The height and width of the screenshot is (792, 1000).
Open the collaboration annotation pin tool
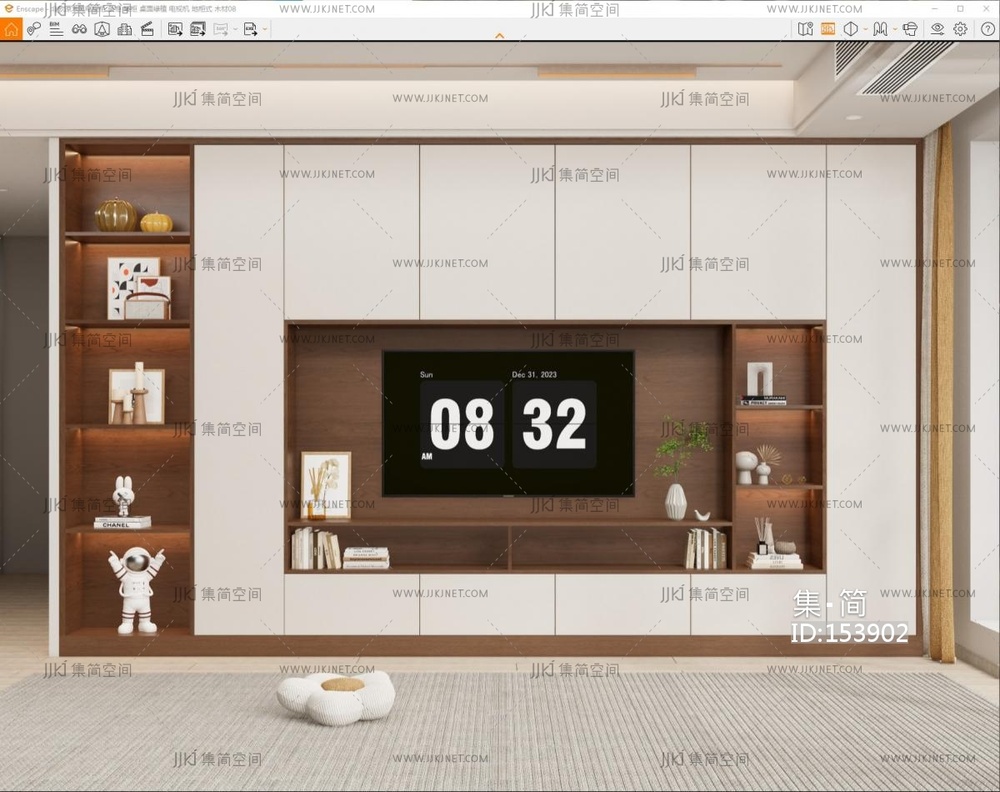(33, 29)
